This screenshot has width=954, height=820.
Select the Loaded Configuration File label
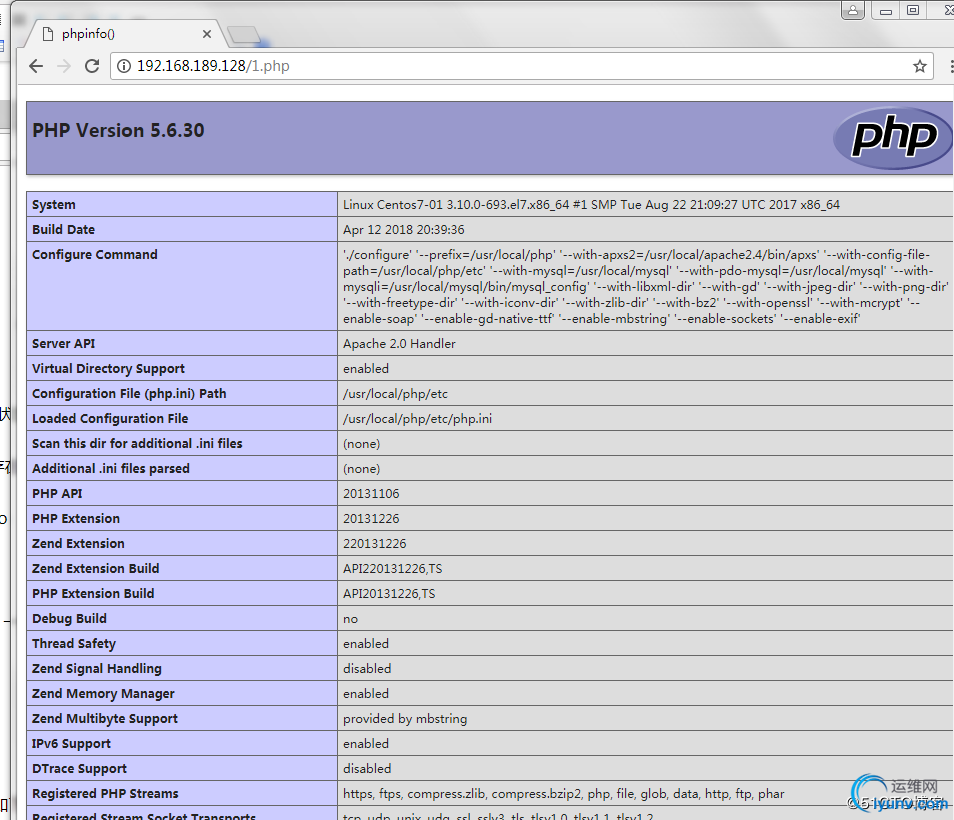point(110,419)
